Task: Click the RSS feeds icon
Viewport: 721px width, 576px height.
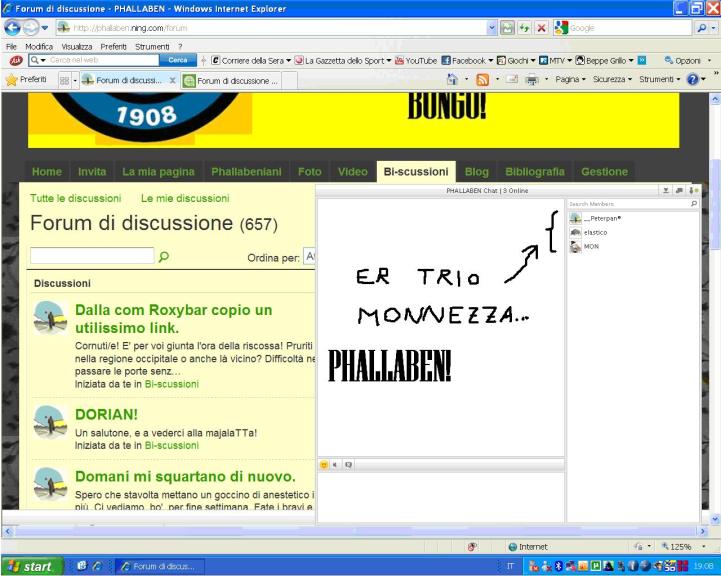Action: click(481, 80)
